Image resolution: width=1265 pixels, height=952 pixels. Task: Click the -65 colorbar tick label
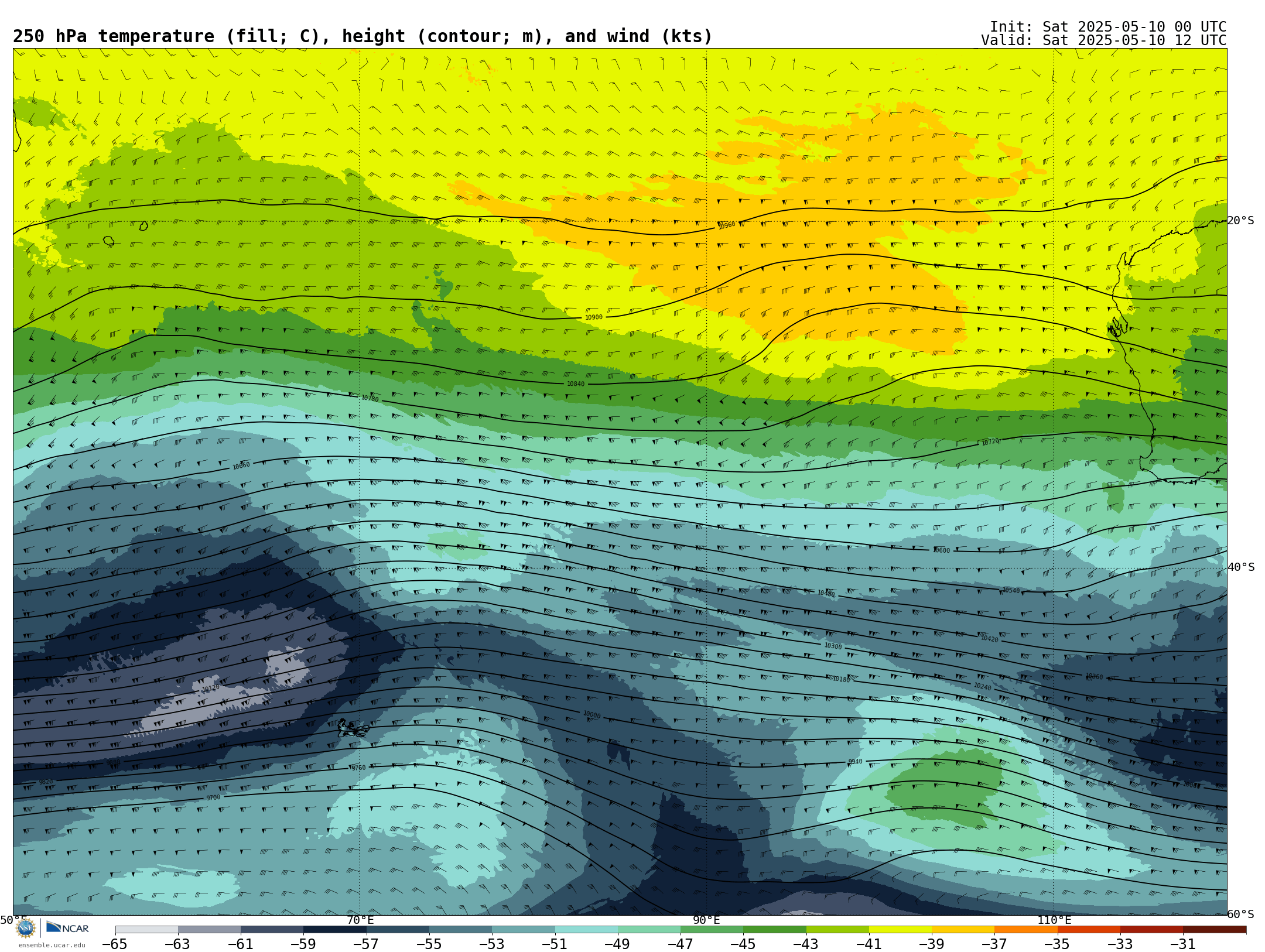114,944
